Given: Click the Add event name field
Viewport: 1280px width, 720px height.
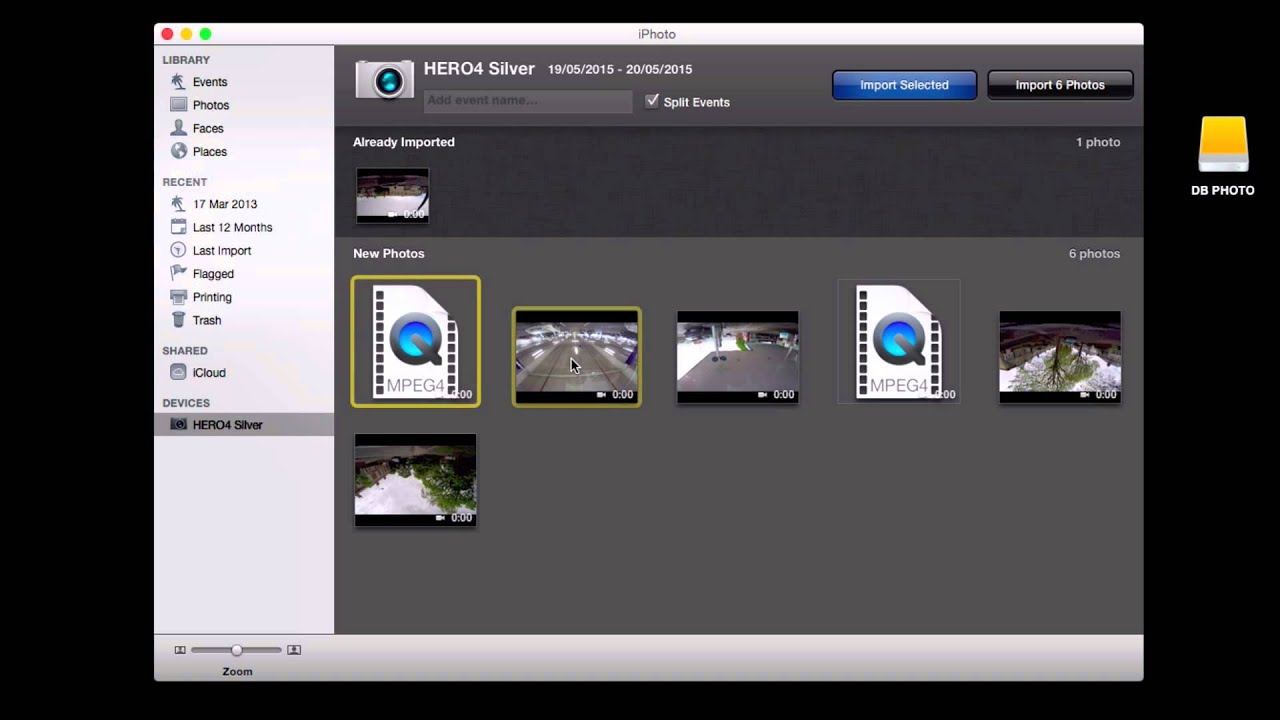Looking at the screenshot, I should [528, 100].
